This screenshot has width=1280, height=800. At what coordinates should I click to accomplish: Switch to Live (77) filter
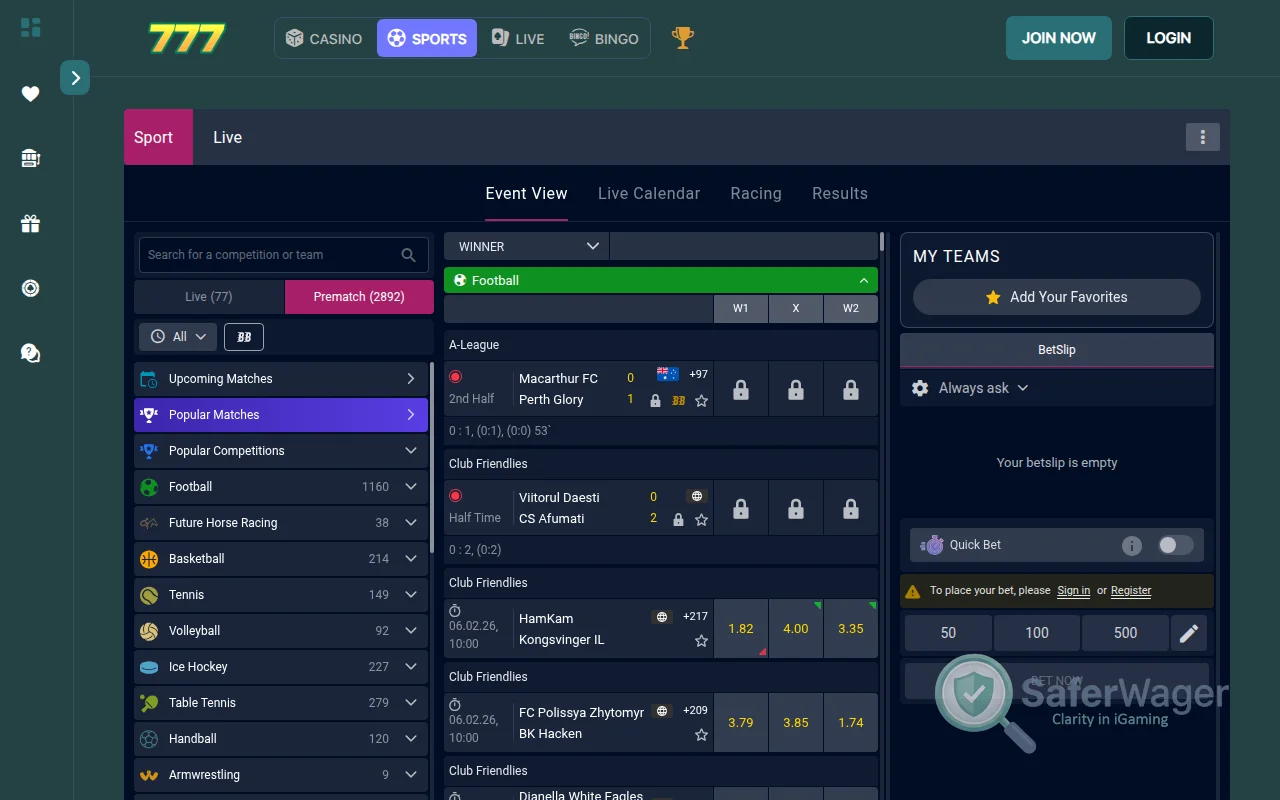tap(208, 297)
